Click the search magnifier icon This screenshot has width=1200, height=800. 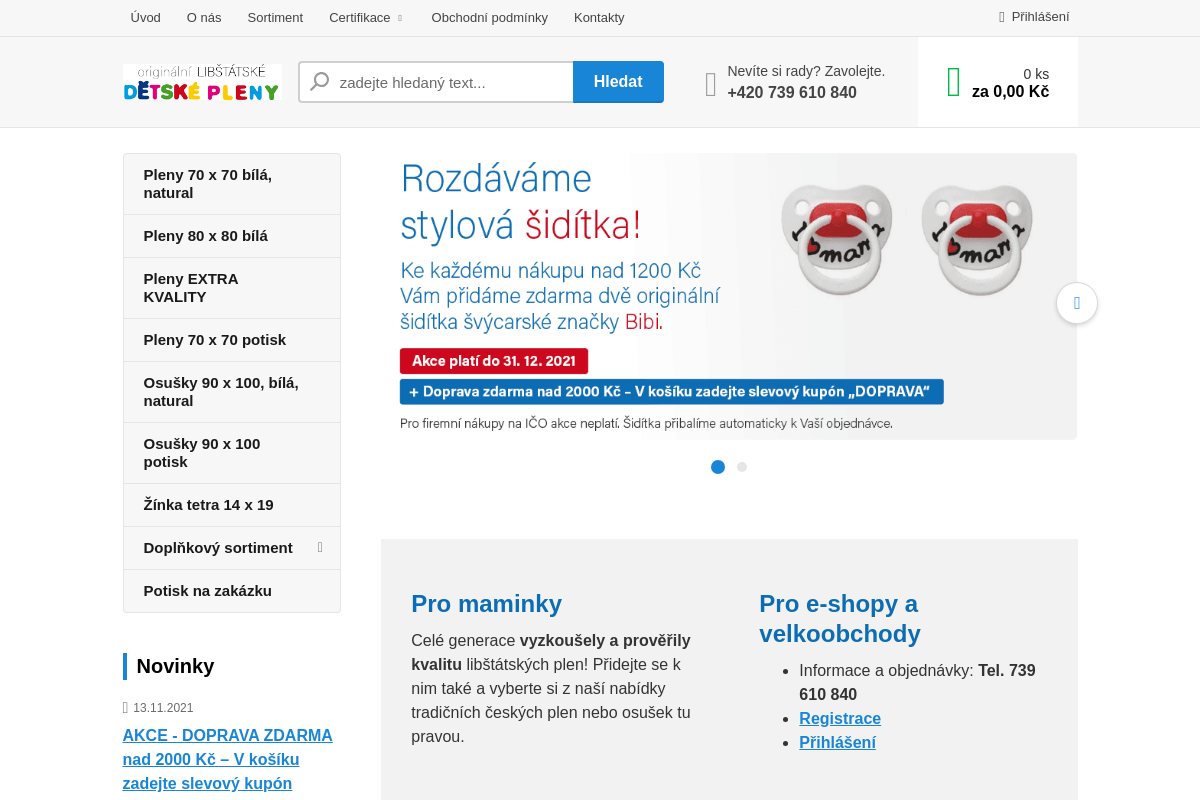319,82
